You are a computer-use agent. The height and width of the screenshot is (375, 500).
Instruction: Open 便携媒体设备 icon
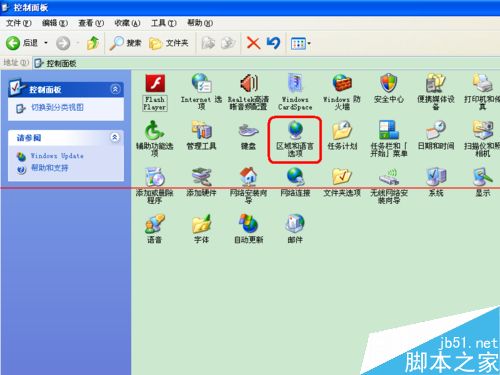click(x=436, y=83)
